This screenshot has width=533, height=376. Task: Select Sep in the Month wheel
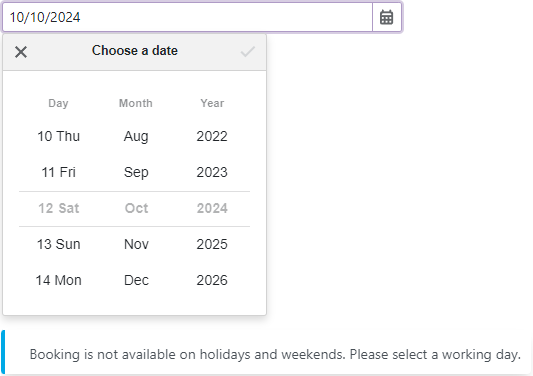[x=136, y=172]
